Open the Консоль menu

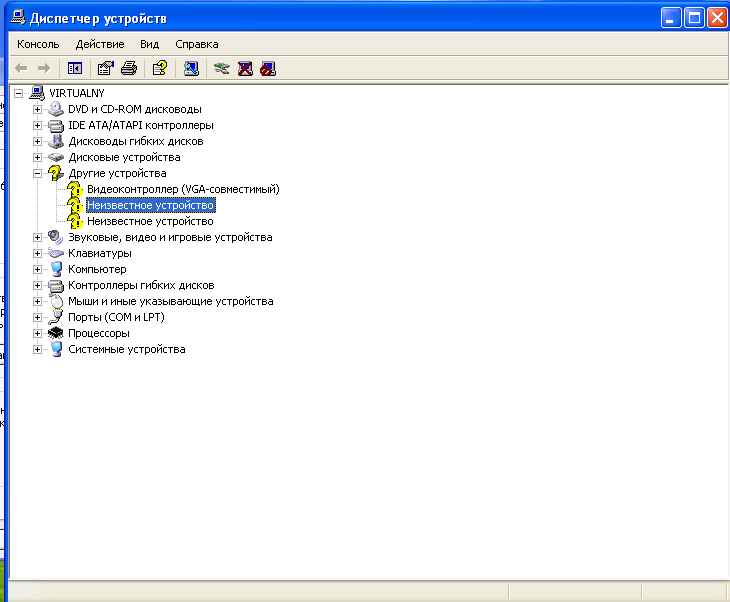coord(38,44)
